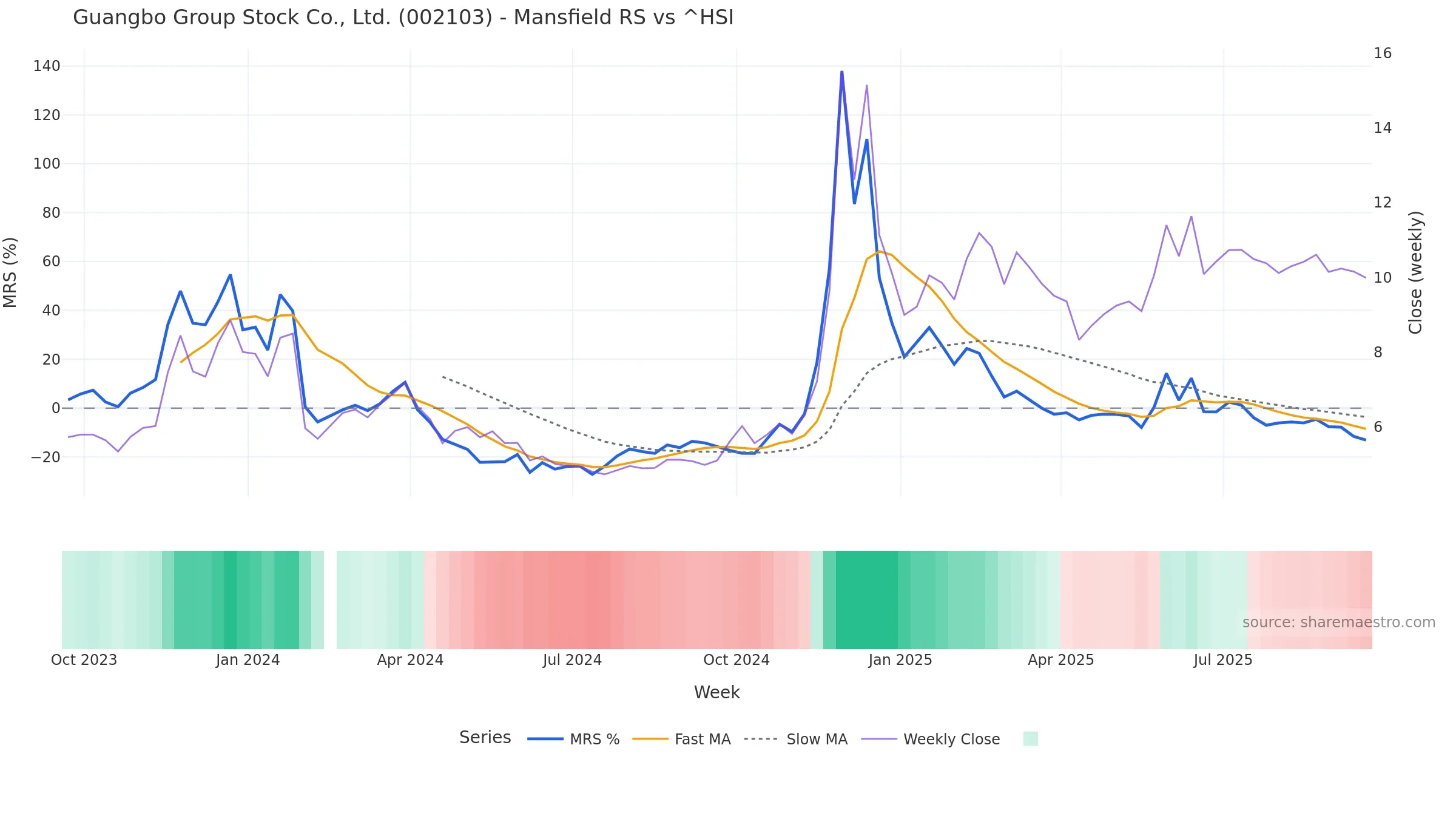Viewport: 1456px width, 819px height.
Task: Click the 12 tick on Close axis
Action: [x=1383, y=203]
